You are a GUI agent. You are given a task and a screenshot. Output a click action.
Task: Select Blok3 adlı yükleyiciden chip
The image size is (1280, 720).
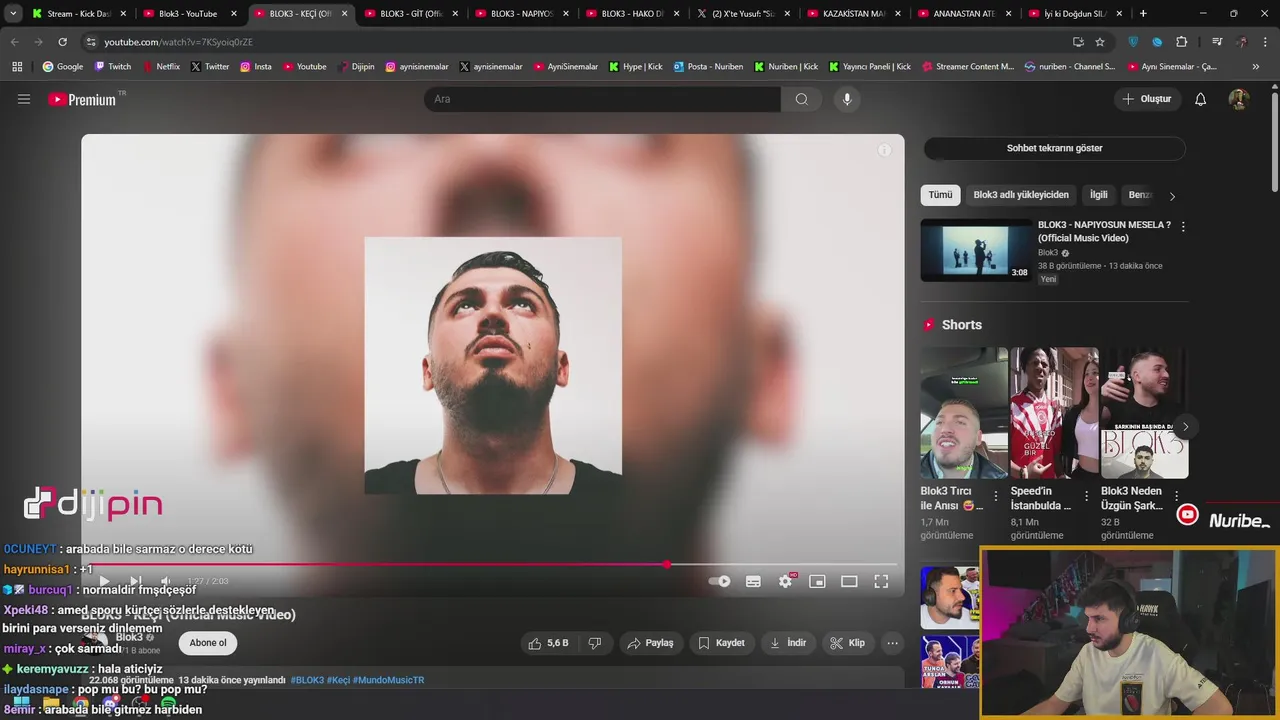click(1021, 195)
